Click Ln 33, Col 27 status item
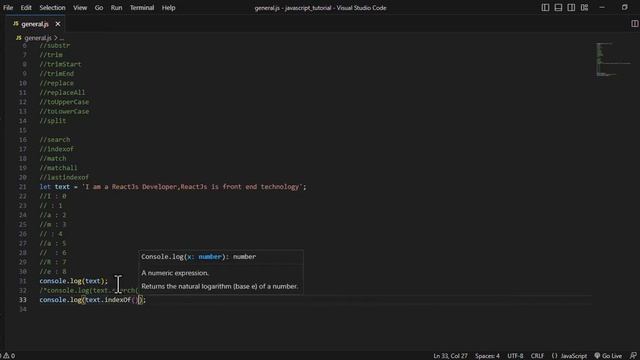 coord(450,356)
